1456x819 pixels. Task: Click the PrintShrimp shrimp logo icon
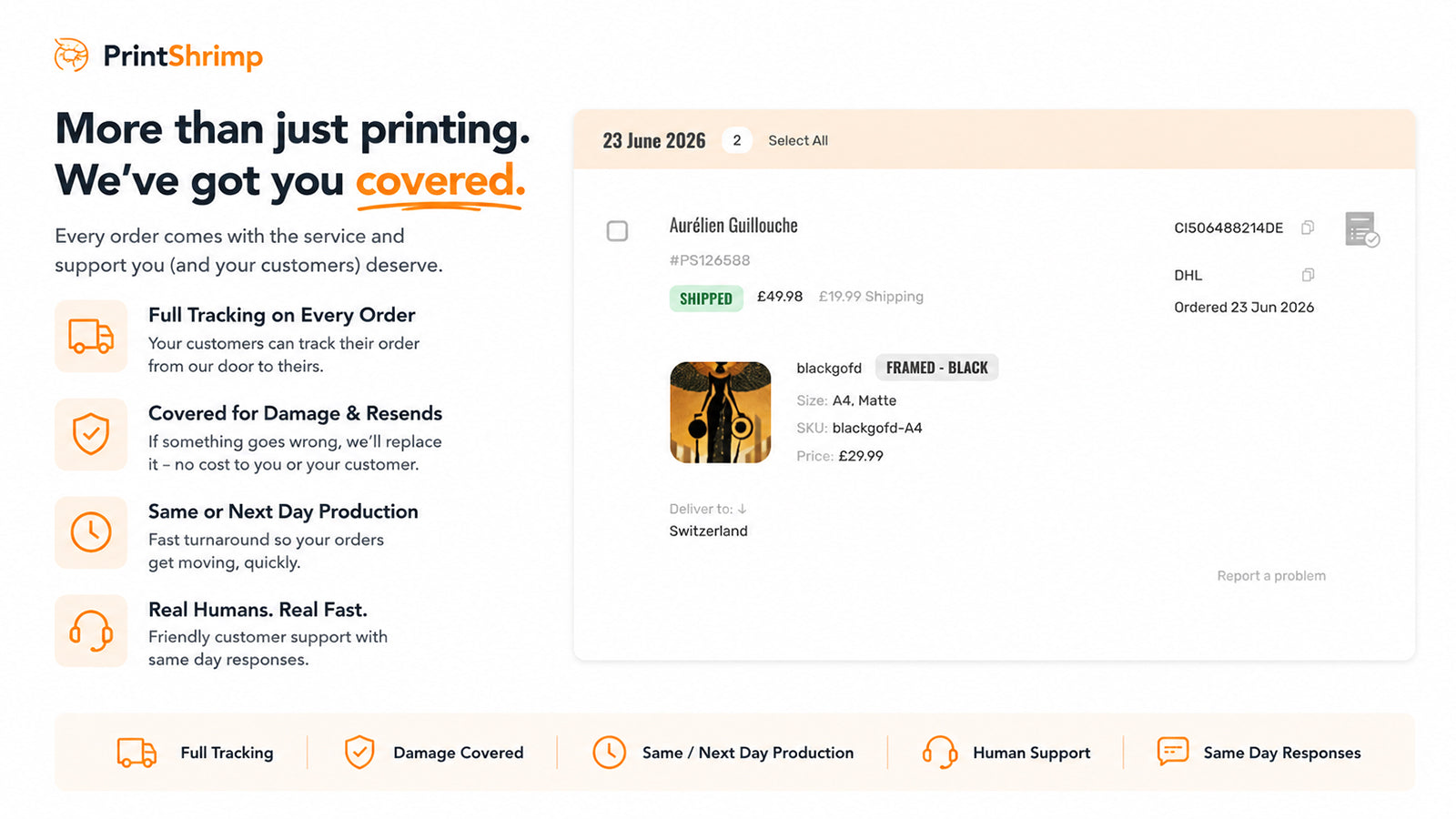point(71,56)
